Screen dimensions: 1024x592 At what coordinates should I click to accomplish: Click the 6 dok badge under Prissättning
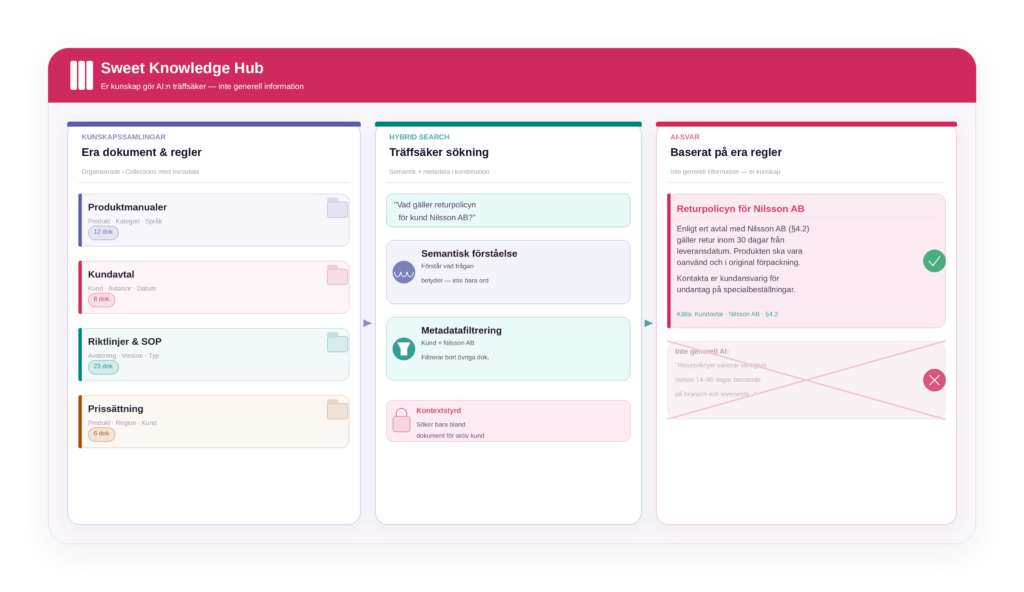102,434
